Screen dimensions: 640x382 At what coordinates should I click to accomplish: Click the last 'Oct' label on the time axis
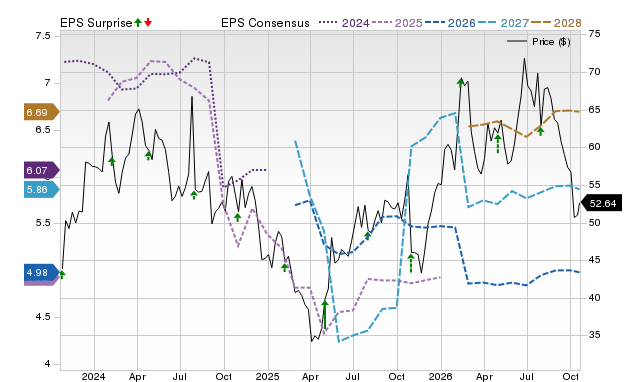(x=570, y=376)
